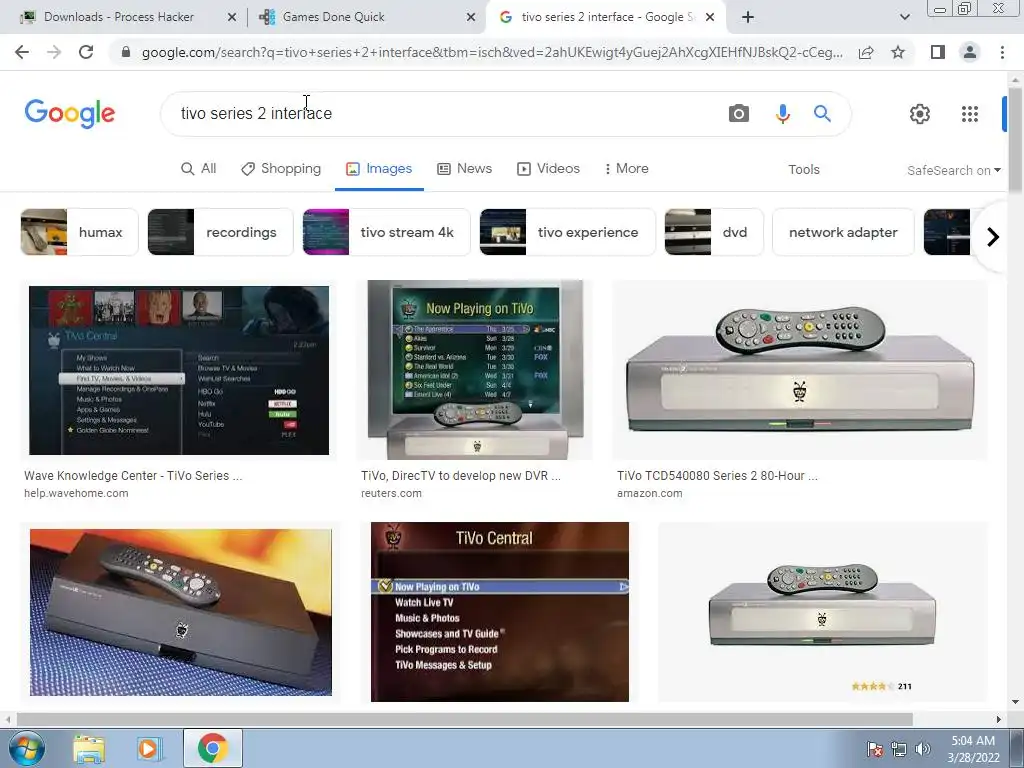The height and width of the screenshot is (768, 1024).
Task: Open black TiVo box with remote image
Action: coord(181,612)
